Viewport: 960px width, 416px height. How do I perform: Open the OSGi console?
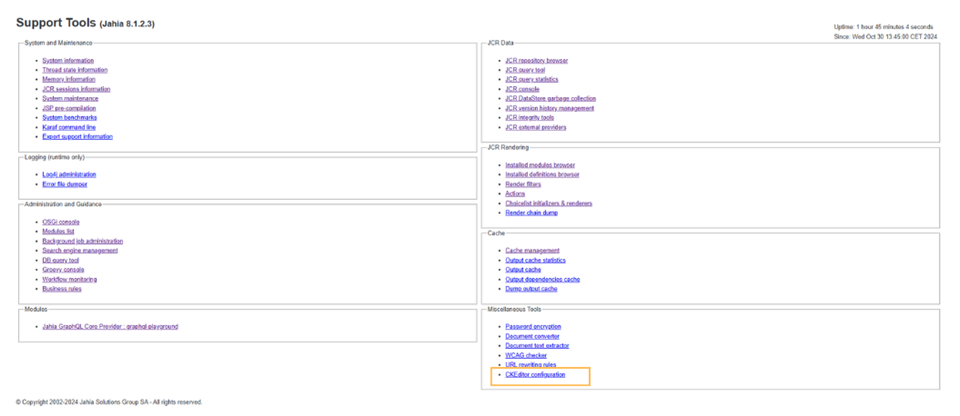point(61,222)
